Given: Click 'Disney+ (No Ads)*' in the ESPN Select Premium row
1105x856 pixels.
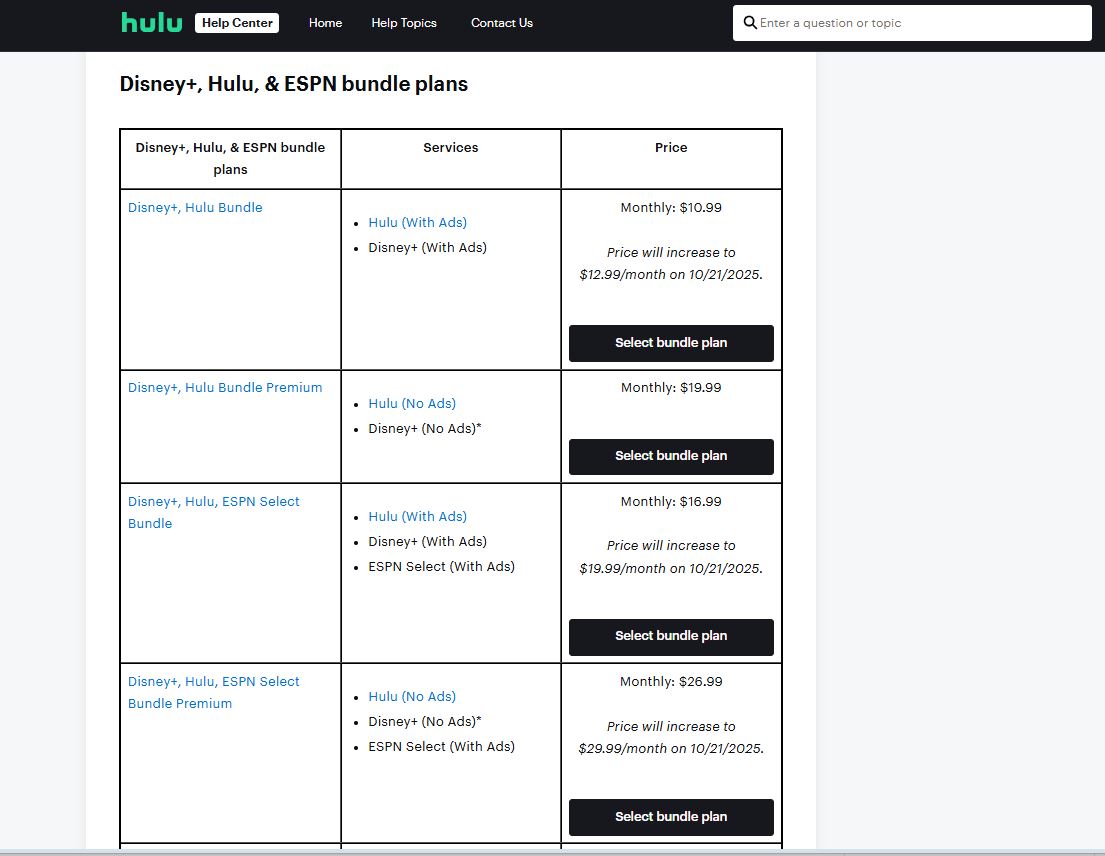Looking at the screenshot, I should coord(424,721).
